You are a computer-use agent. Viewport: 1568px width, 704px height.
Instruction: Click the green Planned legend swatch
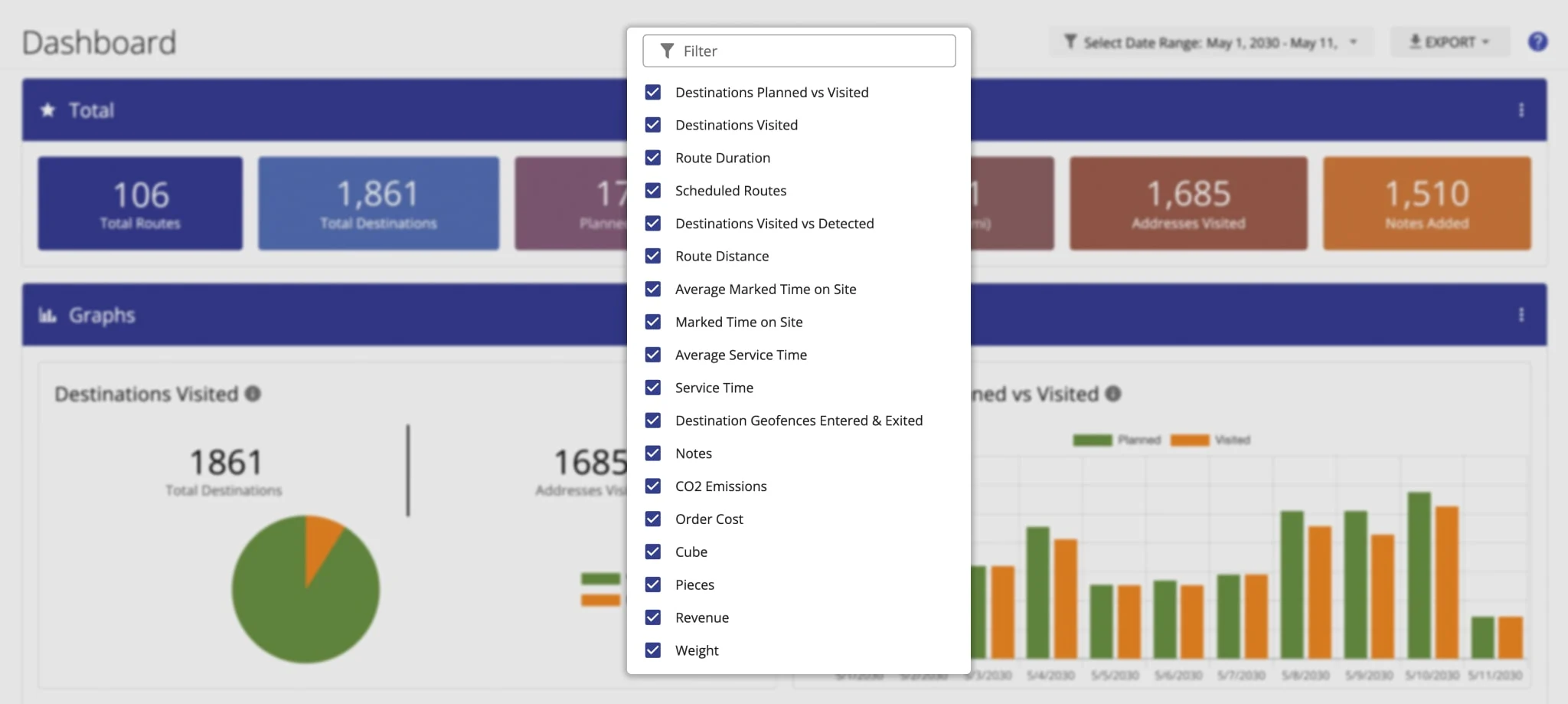click(1092, 440)
